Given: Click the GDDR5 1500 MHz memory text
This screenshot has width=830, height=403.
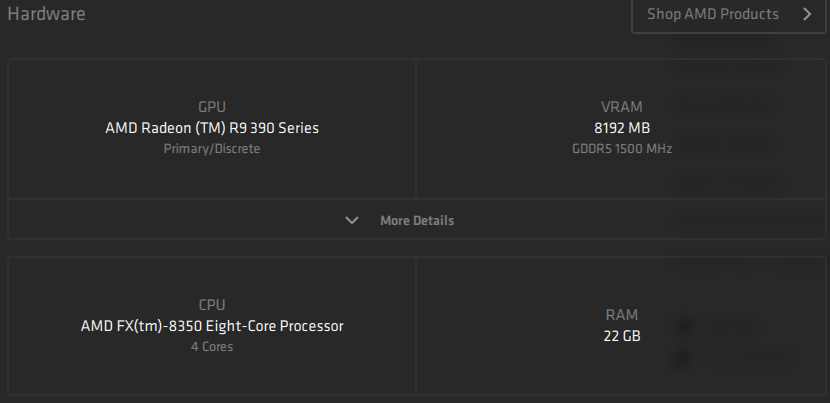Looking at the screenshot, I should coord(622,148).
